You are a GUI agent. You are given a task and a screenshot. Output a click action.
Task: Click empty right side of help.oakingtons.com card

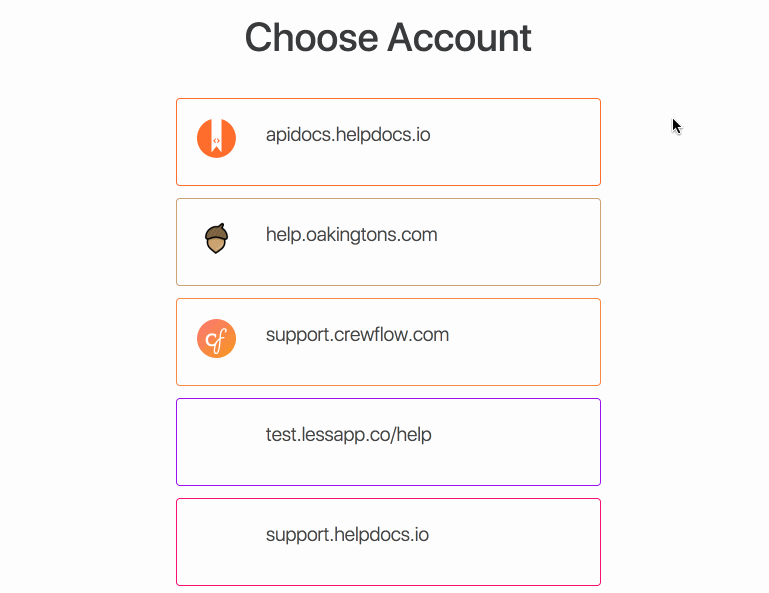pyautogui.click(x=519, y=242)
